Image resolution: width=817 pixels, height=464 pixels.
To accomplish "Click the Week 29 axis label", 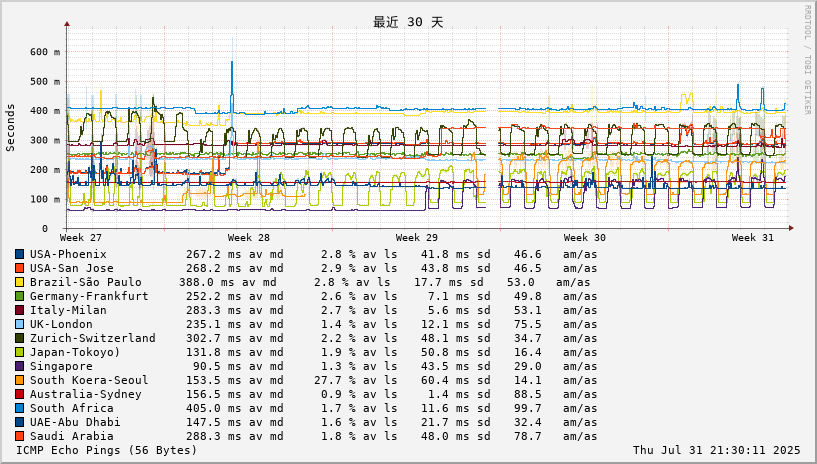I will [x=416, y=238].
